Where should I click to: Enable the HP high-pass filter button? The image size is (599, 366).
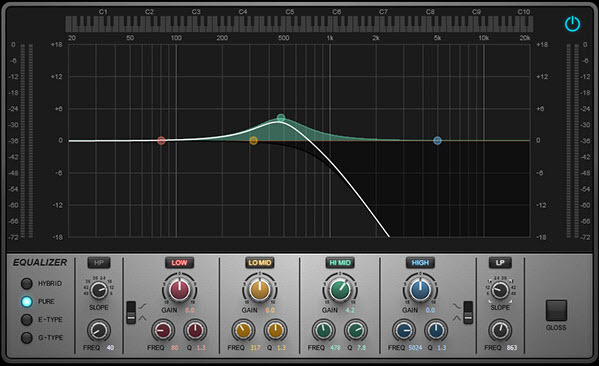pos(99,263)
